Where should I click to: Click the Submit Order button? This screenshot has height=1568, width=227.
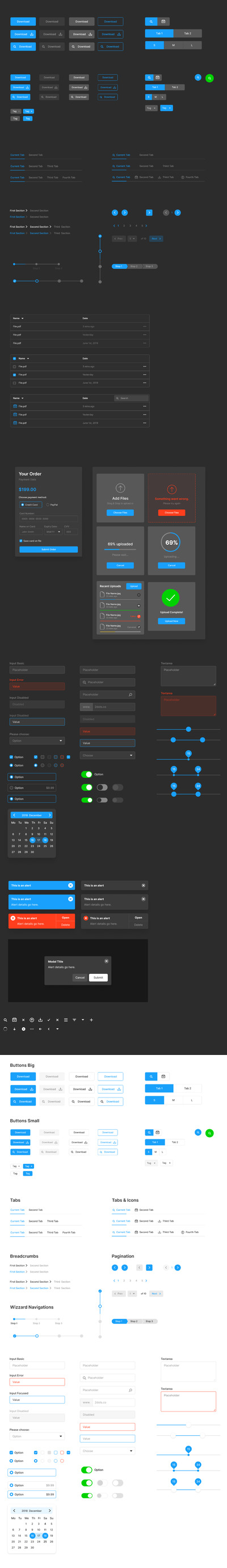click(x=49, y=549)
